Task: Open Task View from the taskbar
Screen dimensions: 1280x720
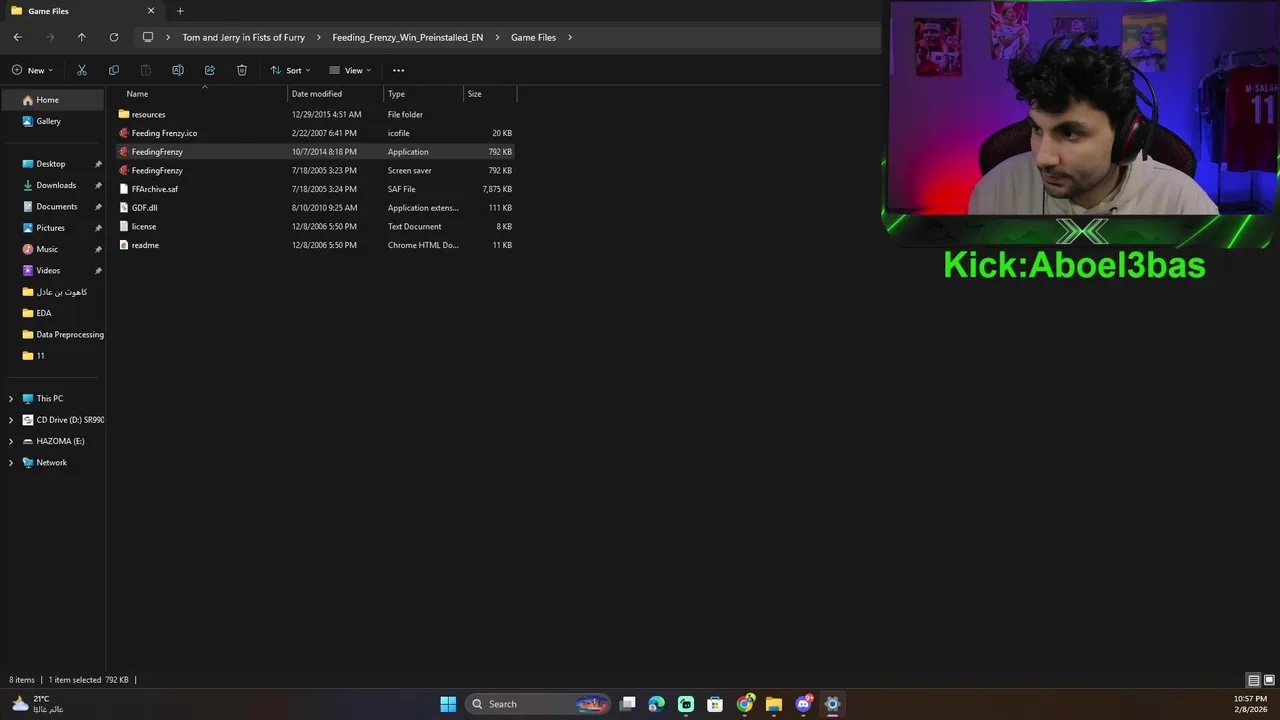Action: pos(628,704)
